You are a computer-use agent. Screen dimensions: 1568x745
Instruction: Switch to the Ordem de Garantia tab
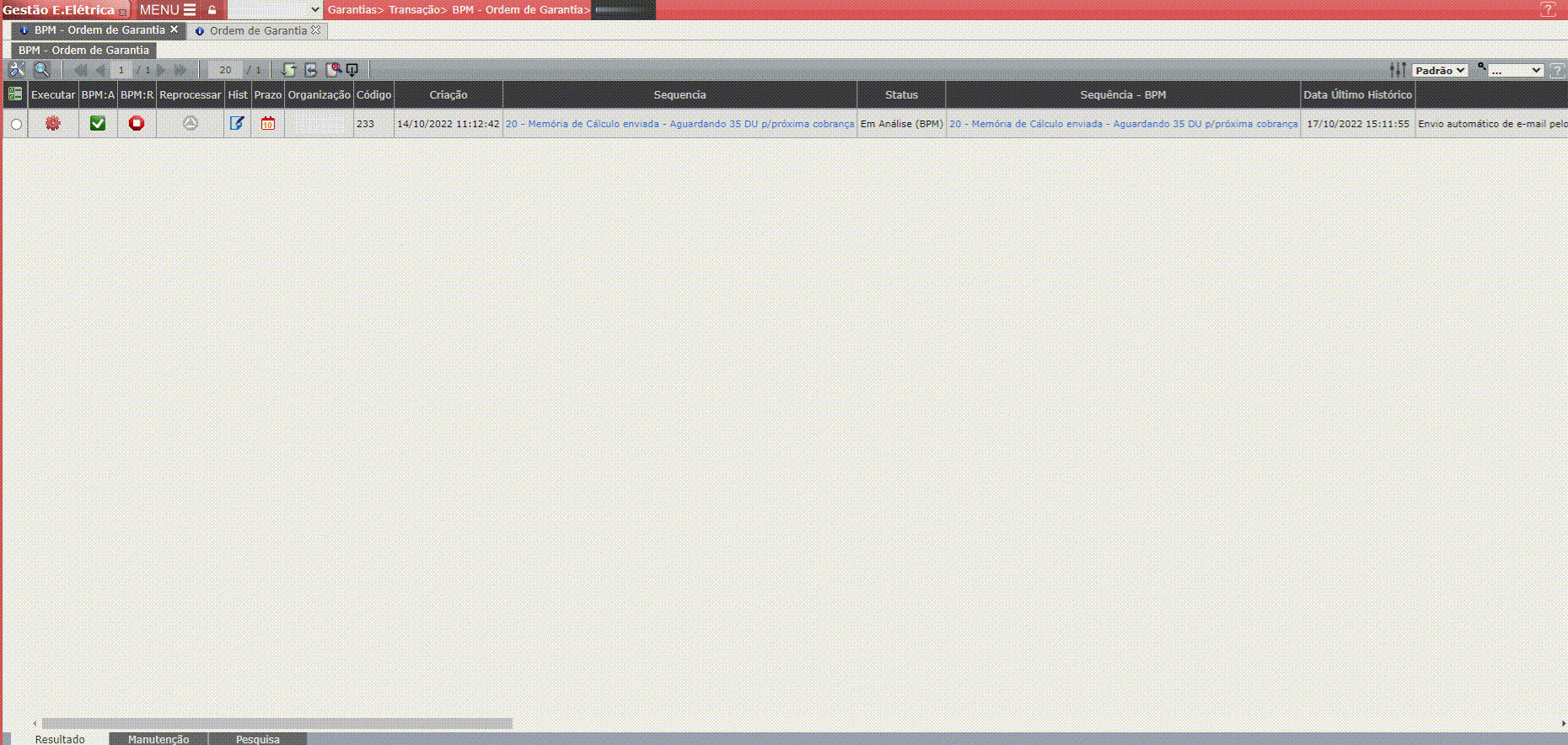pyautogui.click(x=258, y=31)
